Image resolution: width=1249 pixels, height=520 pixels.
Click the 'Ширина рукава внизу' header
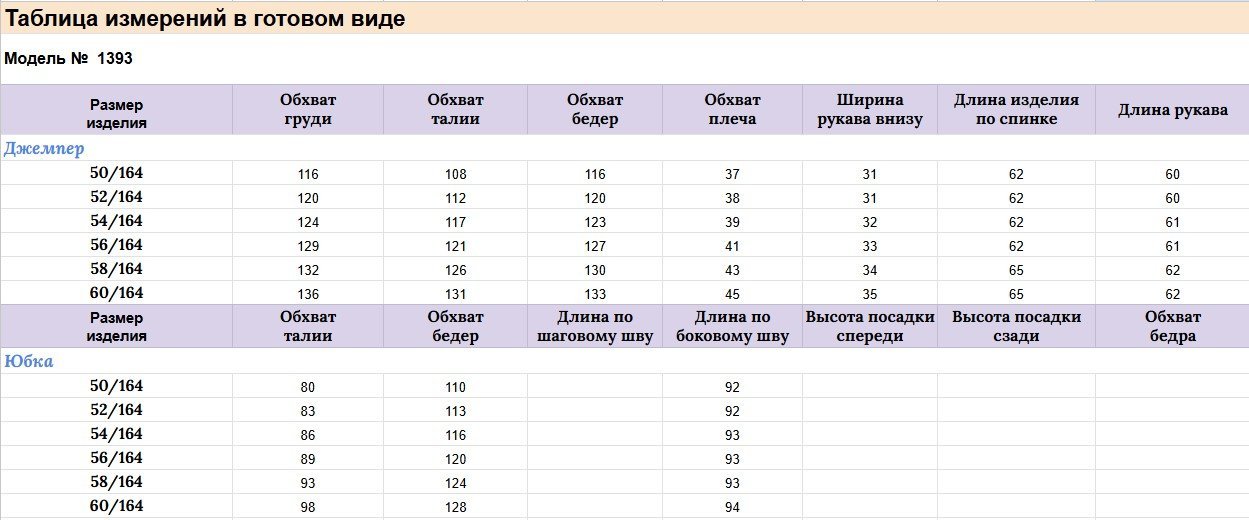869,109
